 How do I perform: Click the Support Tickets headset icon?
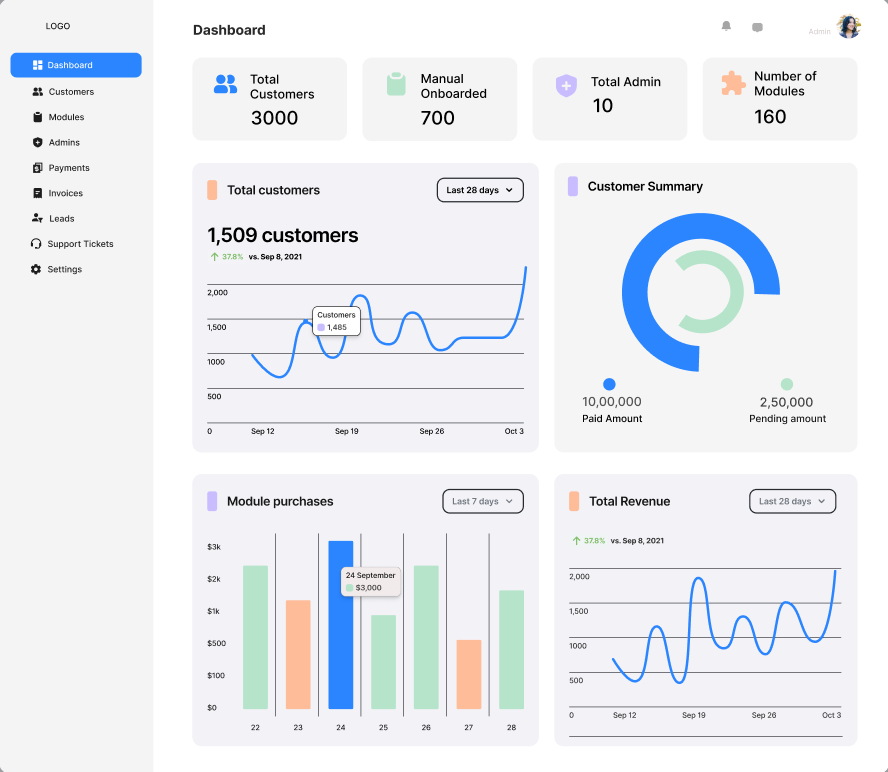coord(37,244)
